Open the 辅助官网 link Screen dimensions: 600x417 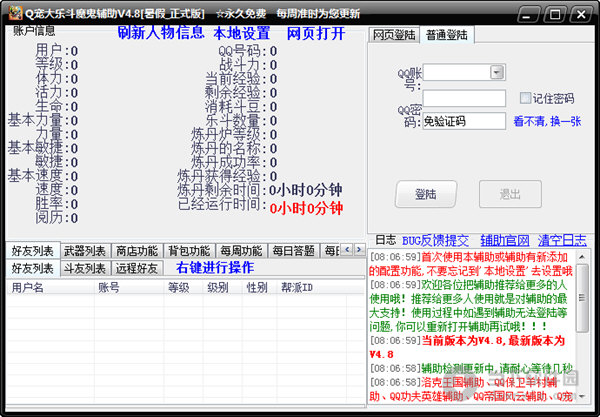(505, 241)
